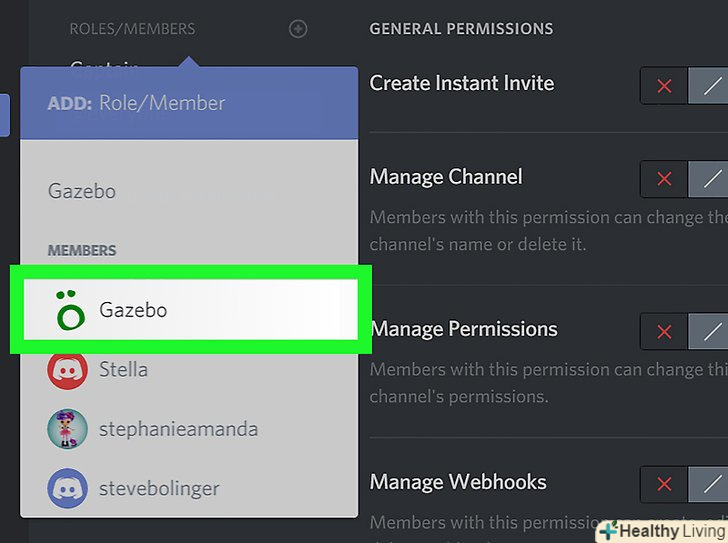Choose Stella's name from the members list

tap(123, 370)
